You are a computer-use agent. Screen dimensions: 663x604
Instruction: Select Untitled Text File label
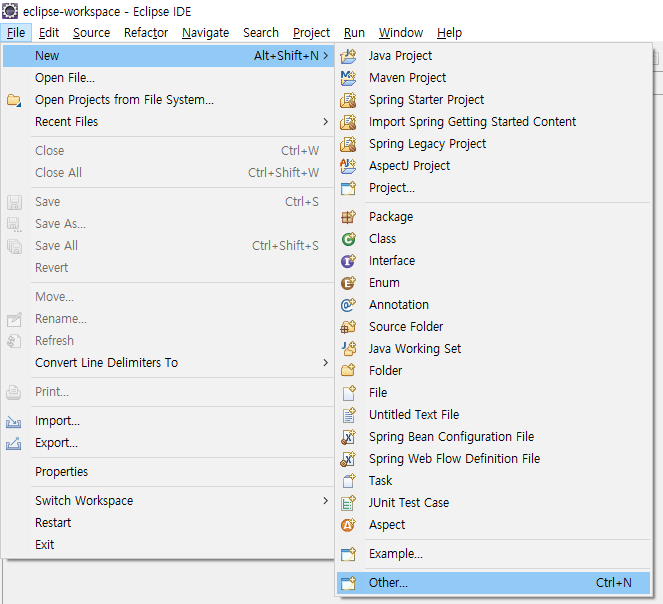pos(414,415)
